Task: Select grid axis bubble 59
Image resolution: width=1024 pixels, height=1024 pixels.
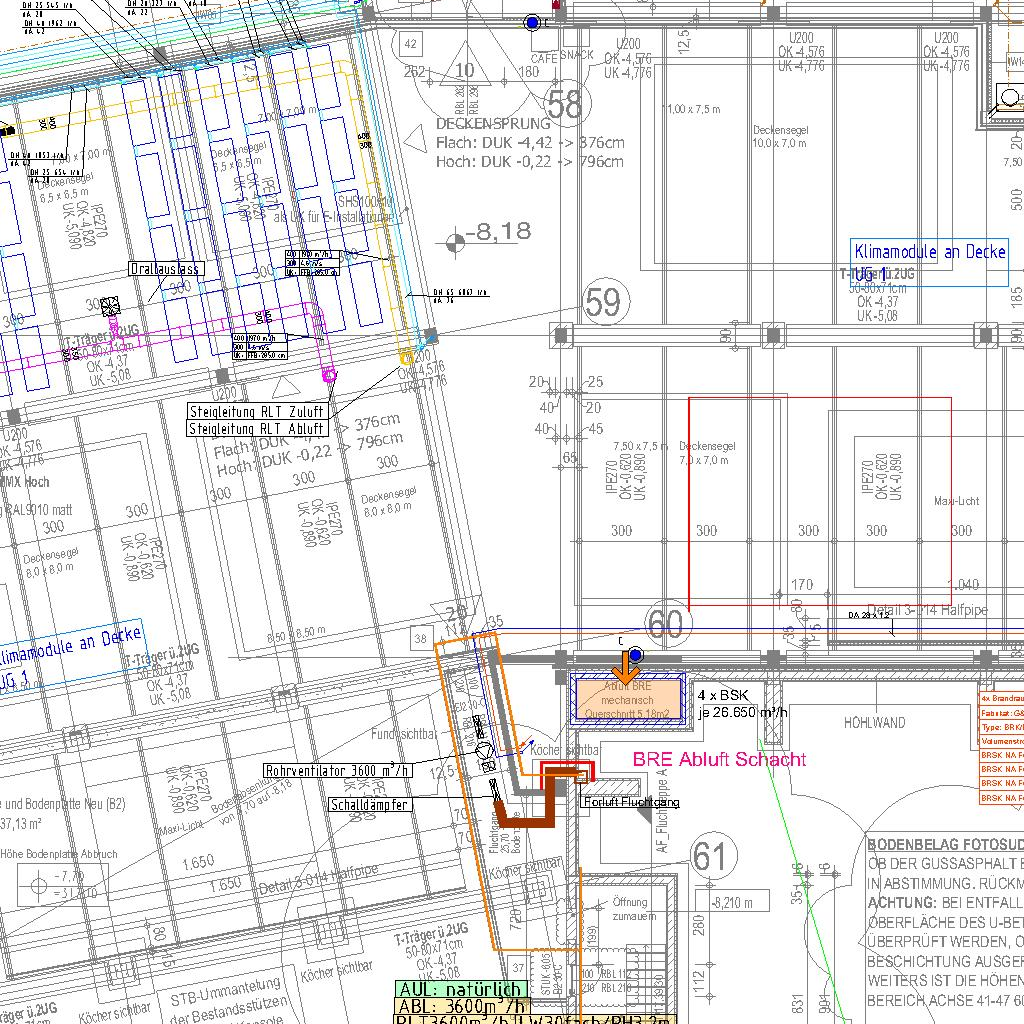Action: tap(602, 302)
